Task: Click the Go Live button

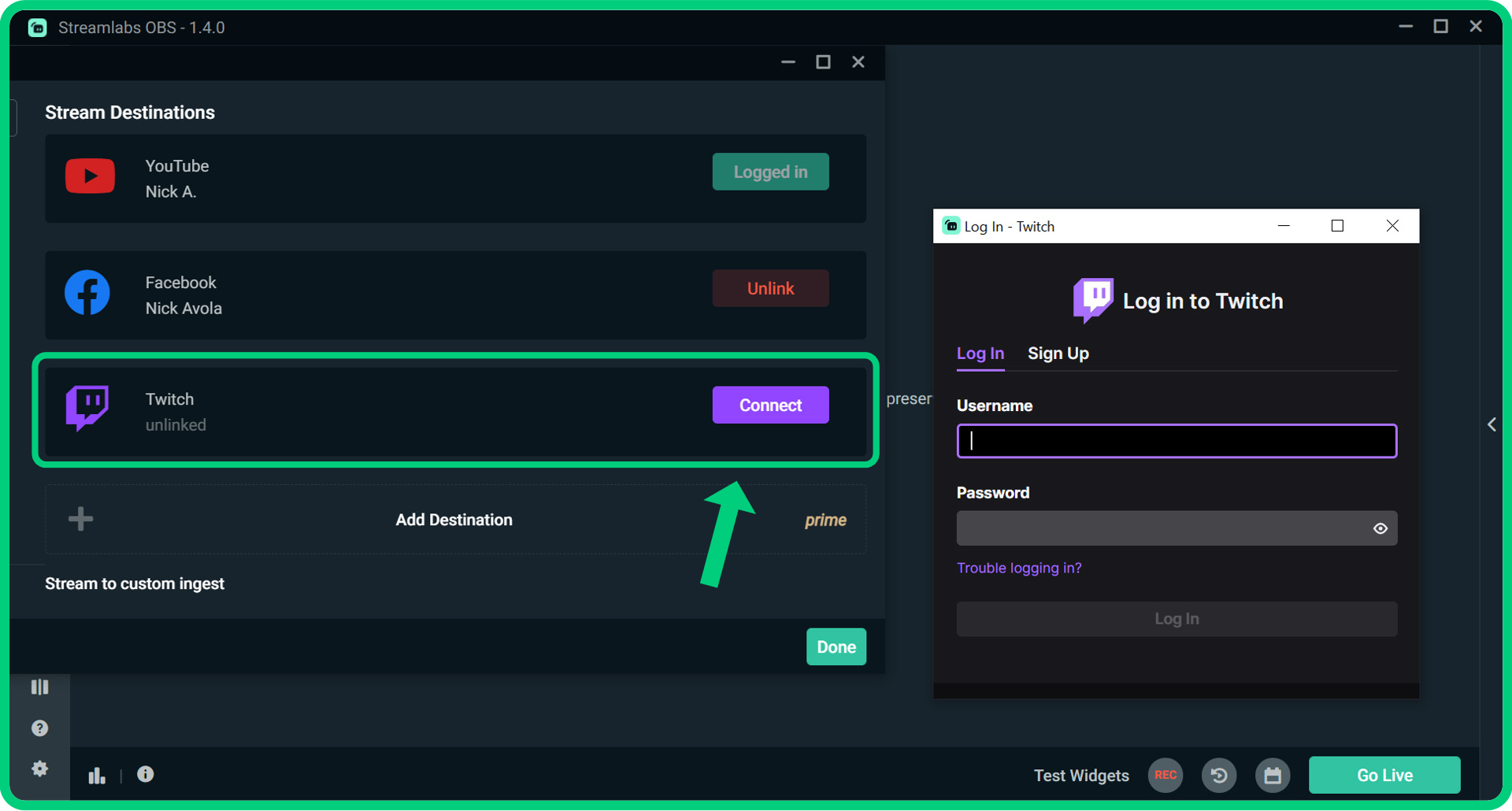Action: [x=1384, y=776]
